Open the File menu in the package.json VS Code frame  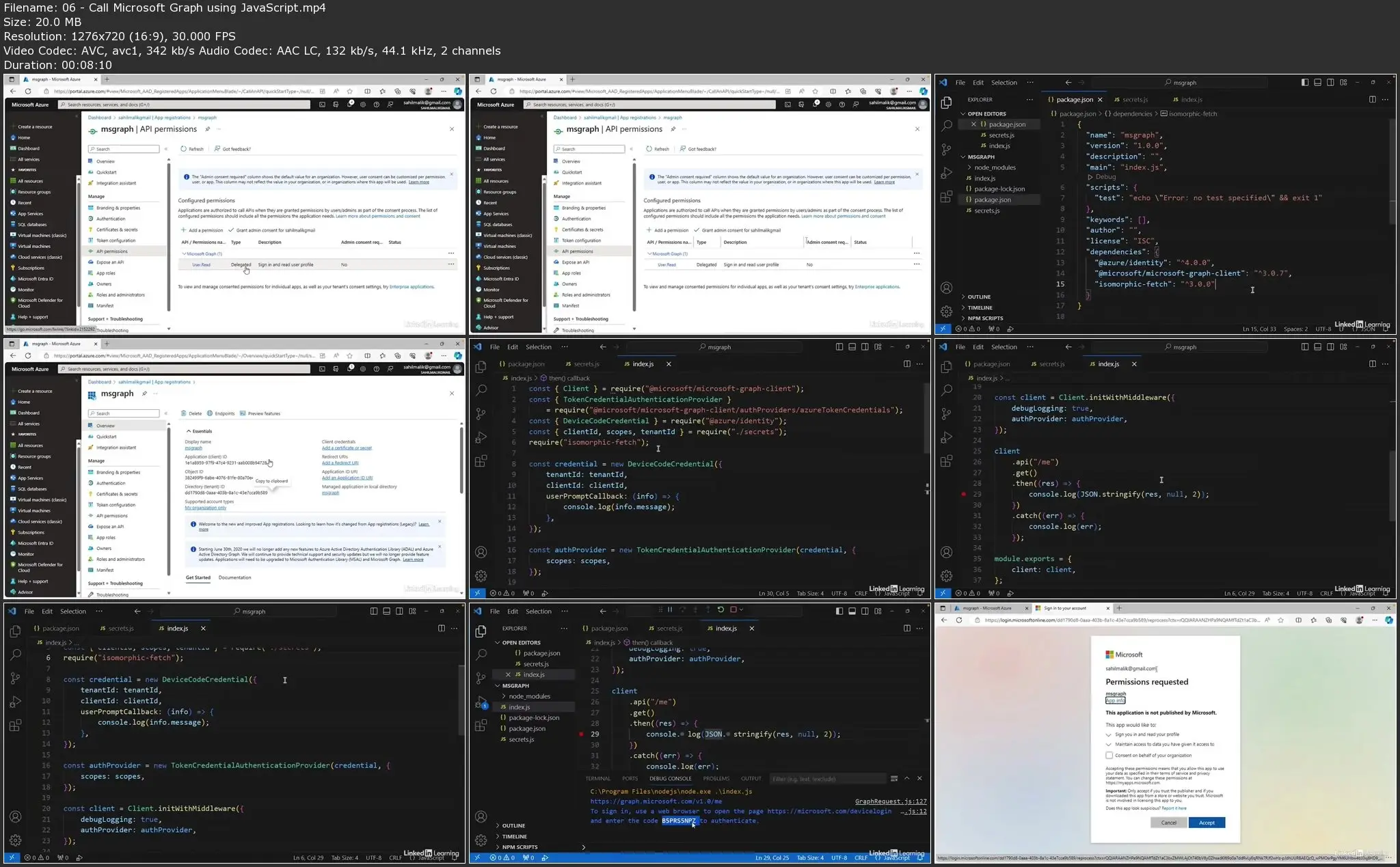(x=960, y=83)
